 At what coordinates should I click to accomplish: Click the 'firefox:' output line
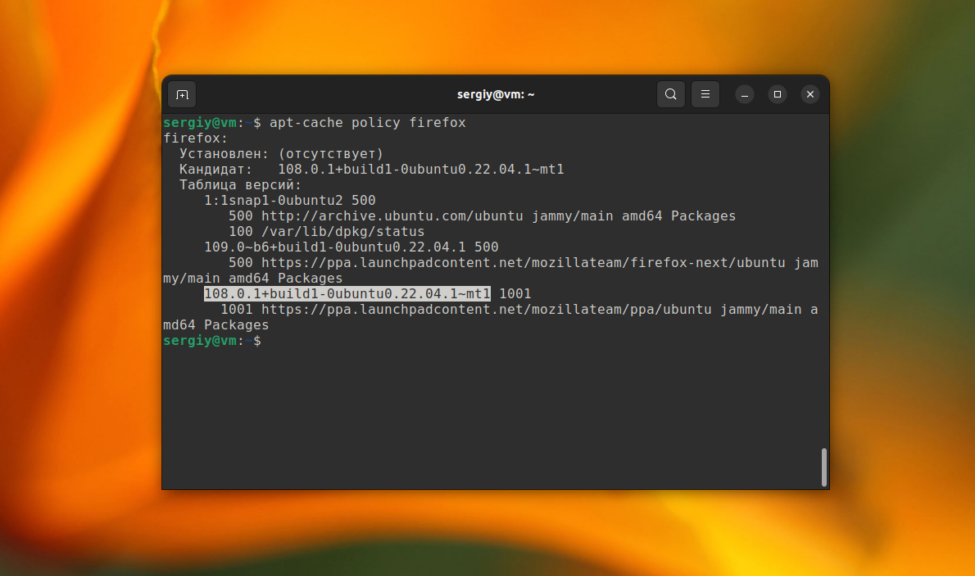tap(195, 138)
